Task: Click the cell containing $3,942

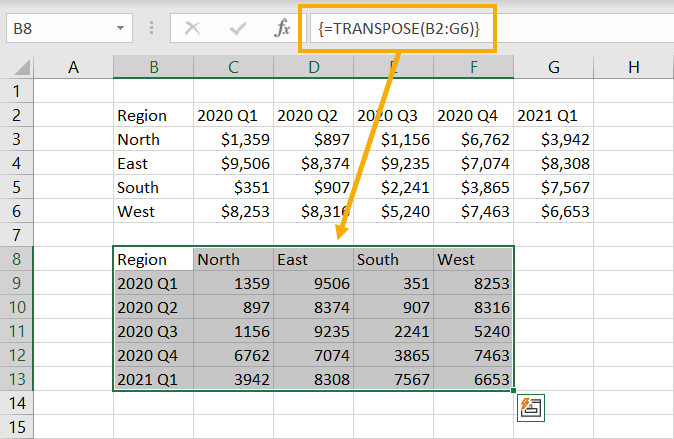Action: coord(553,139)
